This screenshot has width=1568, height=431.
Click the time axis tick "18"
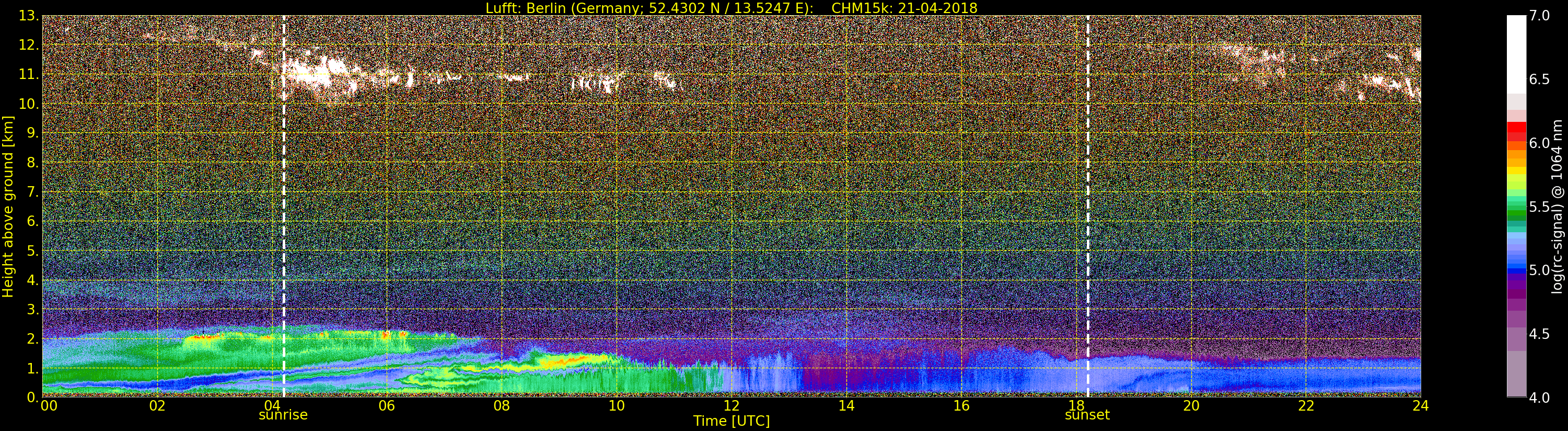(x=1076, y=406)
